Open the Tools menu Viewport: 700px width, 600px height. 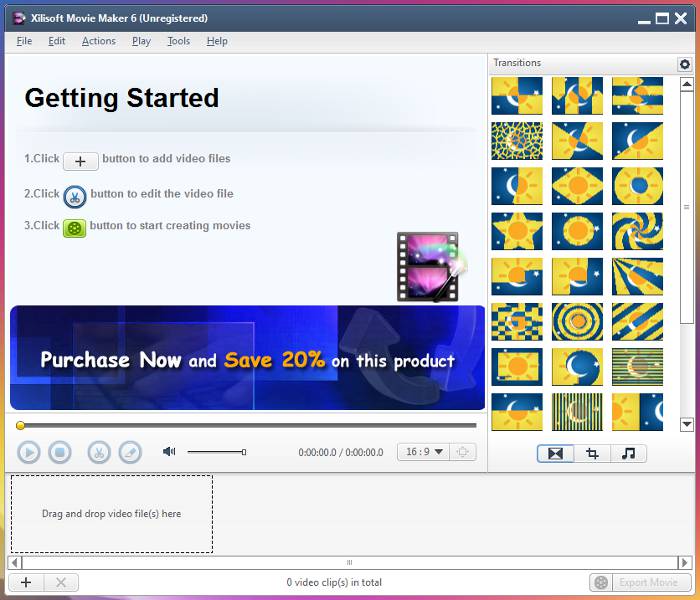coord(178,41)
